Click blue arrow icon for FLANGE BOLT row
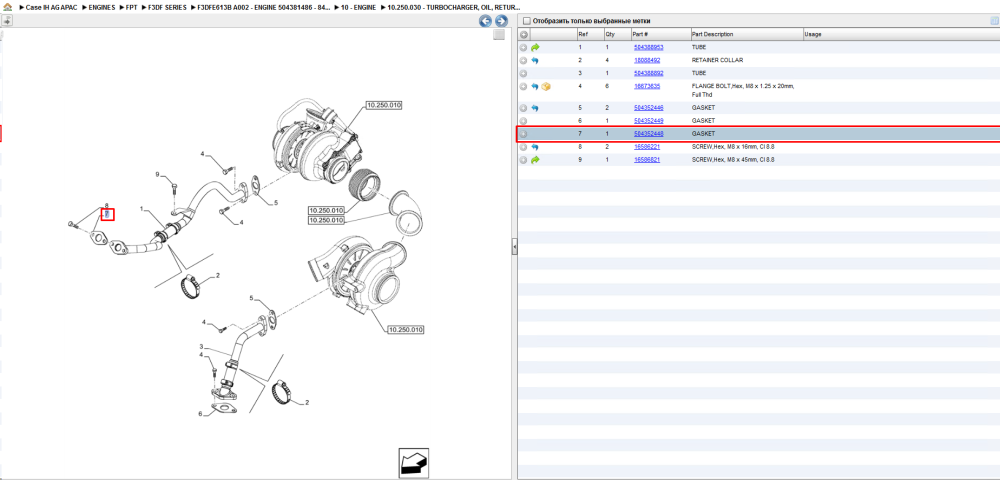The image size is (1000, 480). tap(535, 86)
